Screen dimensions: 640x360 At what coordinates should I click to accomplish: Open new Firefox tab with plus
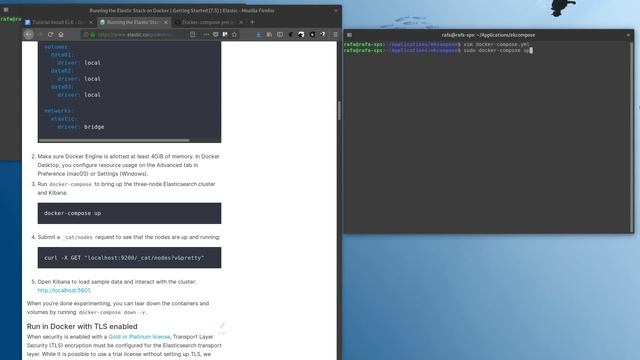252,22
